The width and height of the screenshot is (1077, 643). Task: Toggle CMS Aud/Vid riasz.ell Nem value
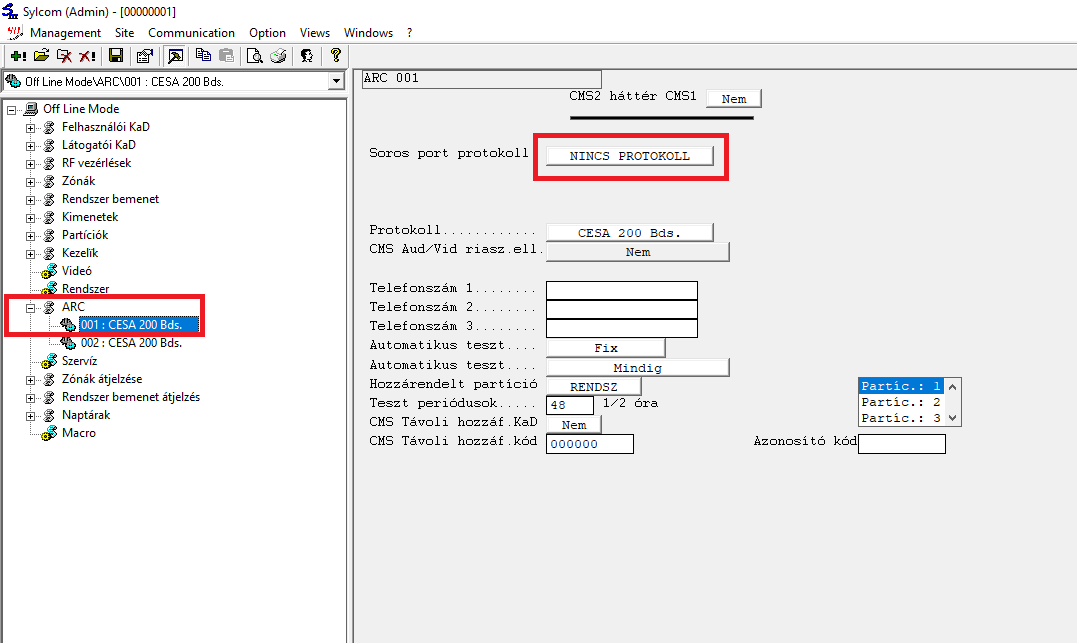[637, 252]
